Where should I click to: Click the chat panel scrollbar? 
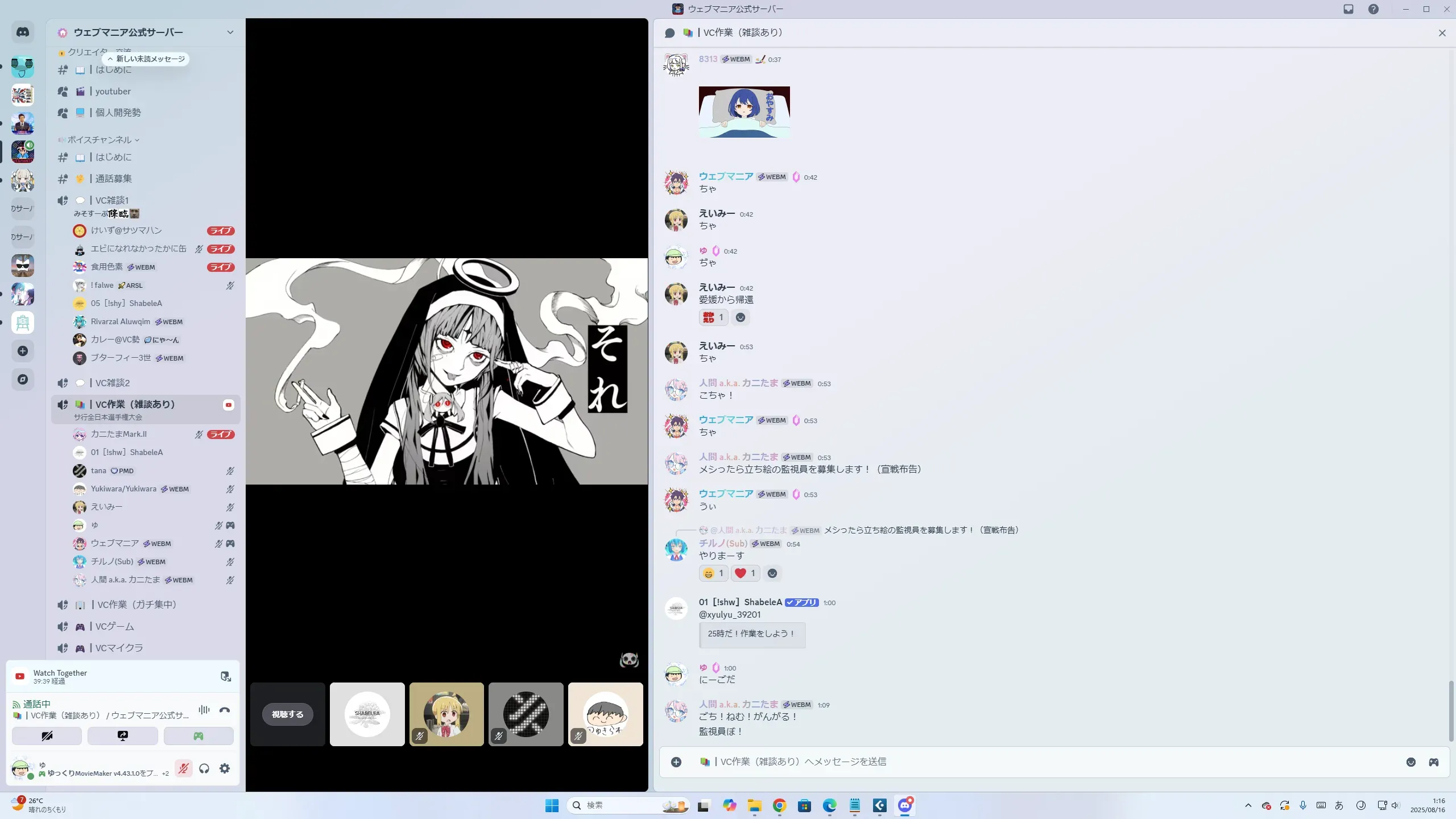1451,711
